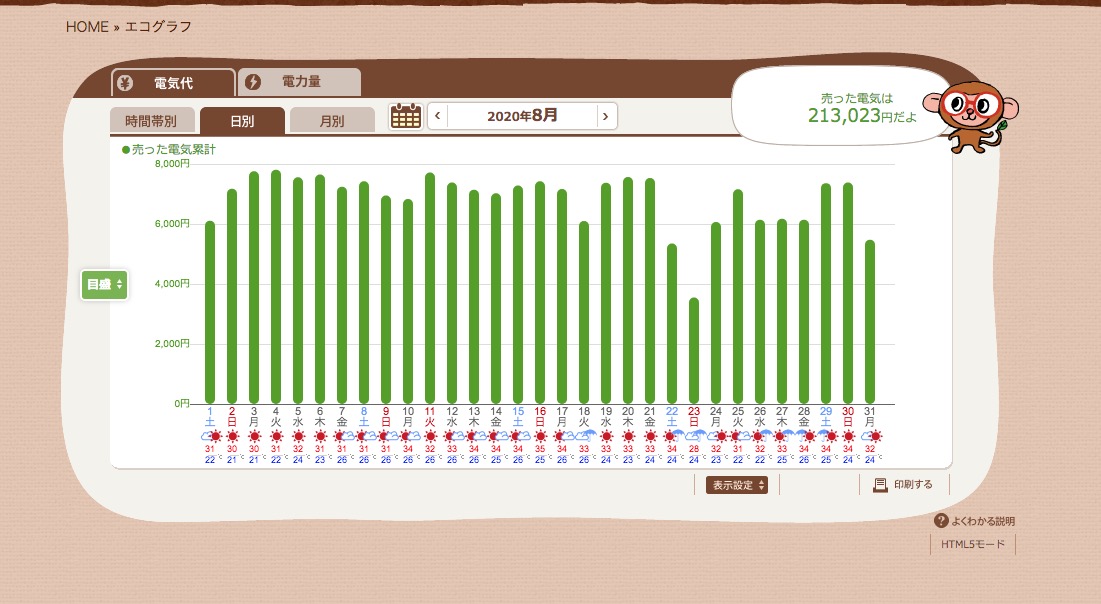This screenshot has height=604, width=1101.
Task: Click the bar for August 1
Action: [x=210, y=313]
